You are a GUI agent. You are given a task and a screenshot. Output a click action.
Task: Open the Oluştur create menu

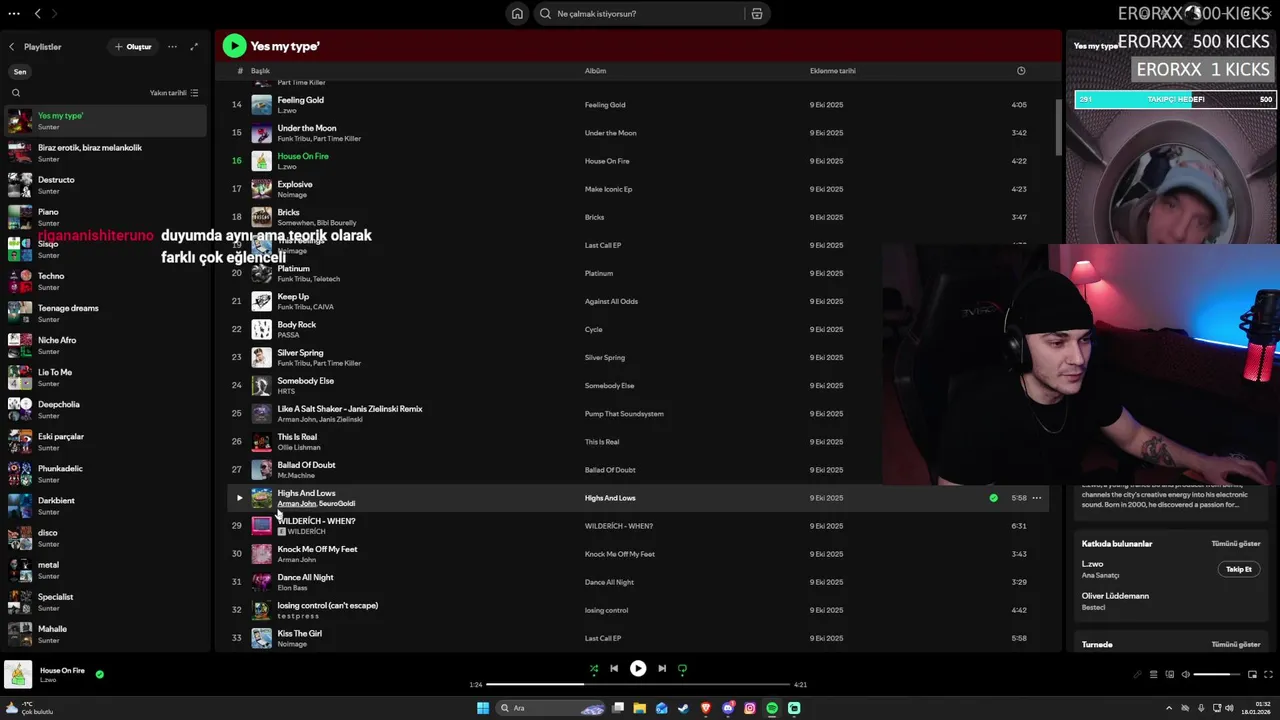133,47
